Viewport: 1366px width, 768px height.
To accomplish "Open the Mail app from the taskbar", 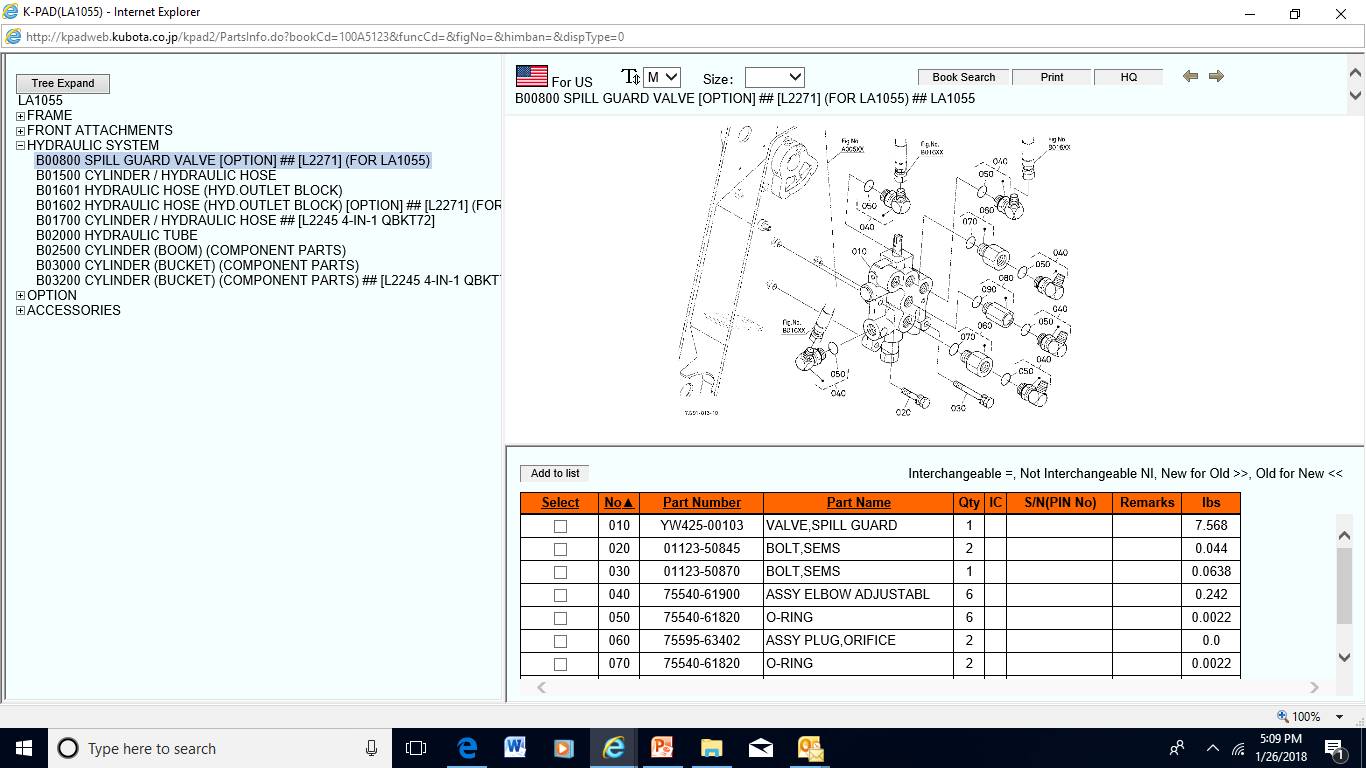I will (x=760, y=748).
